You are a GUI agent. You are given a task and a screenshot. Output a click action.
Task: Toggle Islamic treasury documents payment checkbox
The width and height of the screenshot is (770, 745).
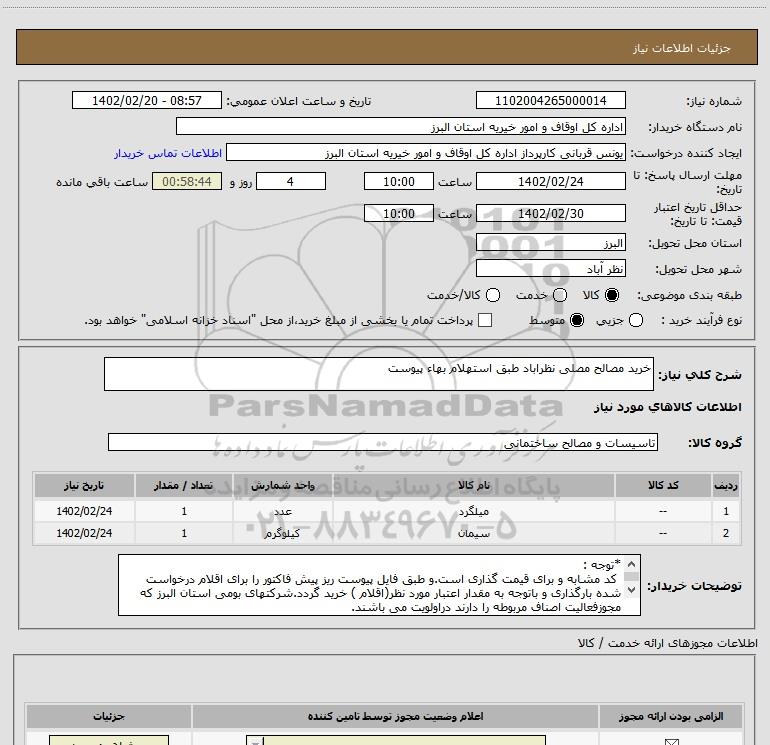tap(485, 320)
